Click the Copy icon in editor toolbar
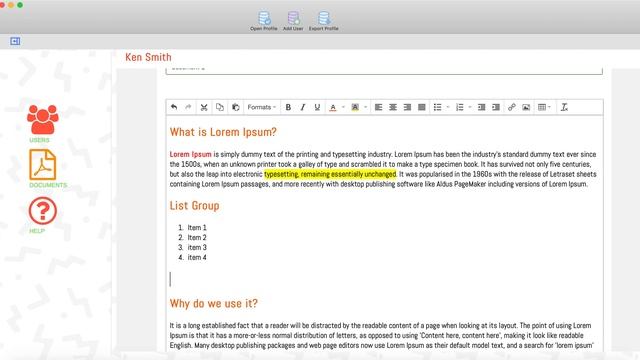640x360 pixels. pos(220,107)
